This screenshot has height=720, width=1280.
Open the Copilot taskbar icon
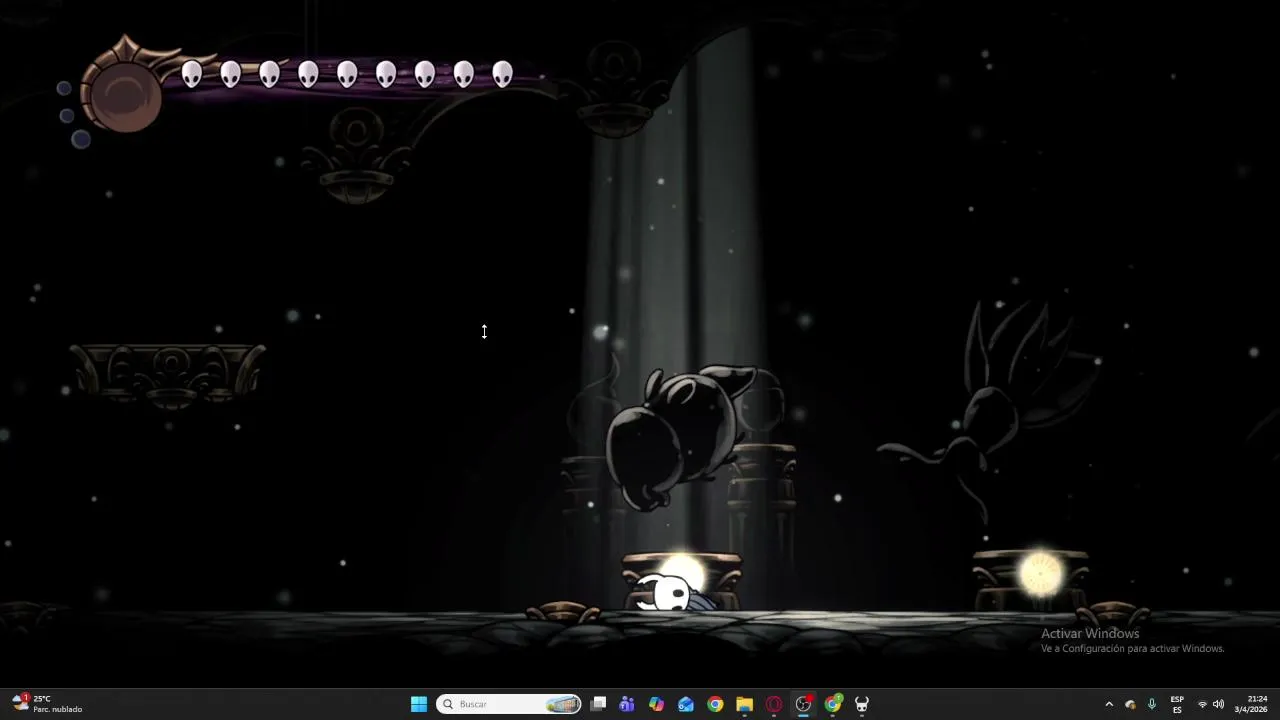(656, 704)
